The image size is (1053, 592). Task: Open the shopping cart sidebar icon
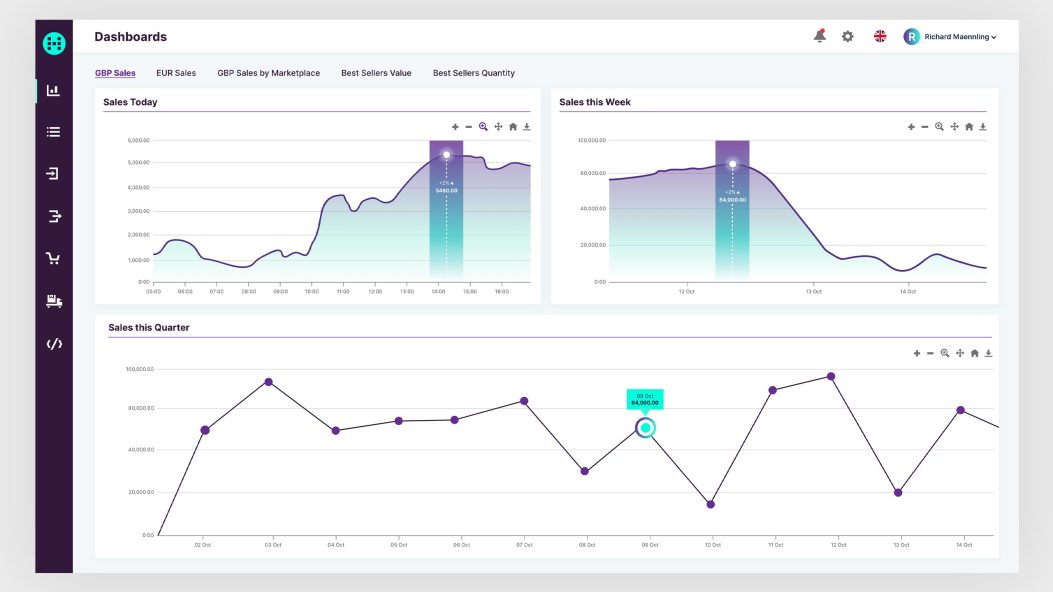click(x=54, y=258)
